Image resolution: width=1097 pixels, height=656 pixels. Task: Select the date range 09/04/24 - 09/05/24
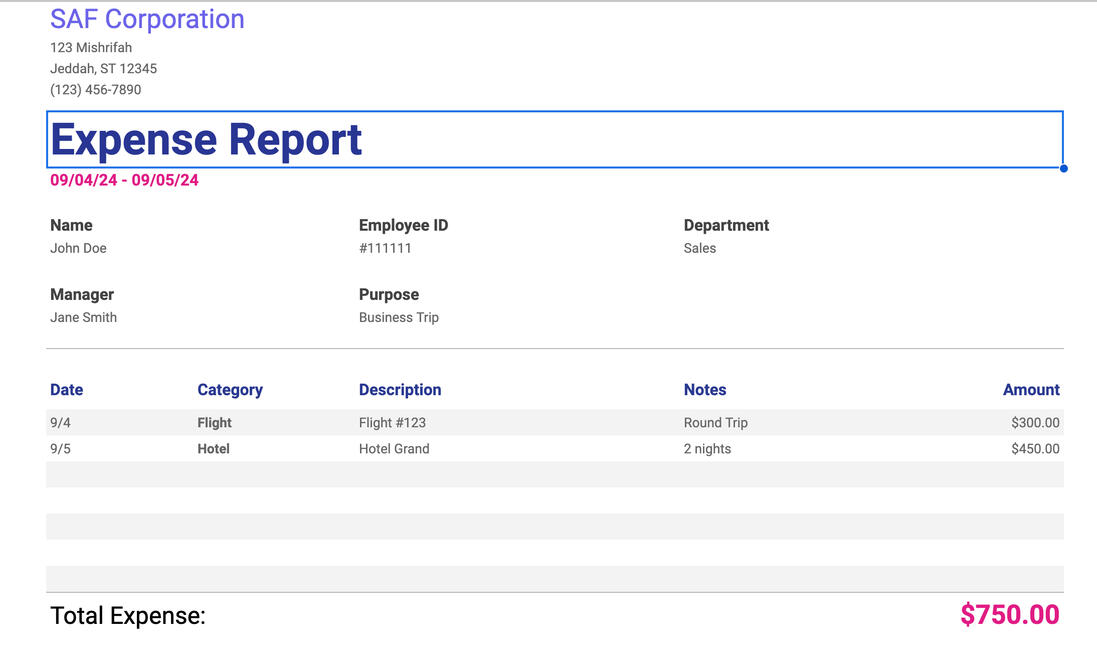point(123,180)
